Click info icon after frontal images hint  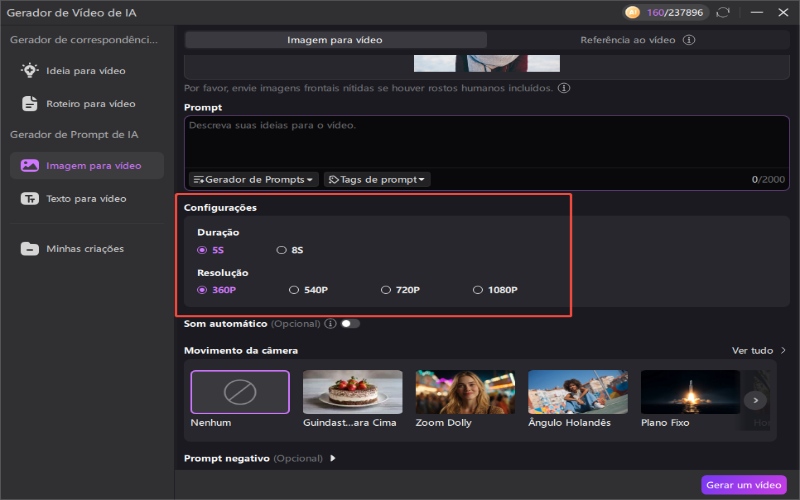[x=564, y=88]
